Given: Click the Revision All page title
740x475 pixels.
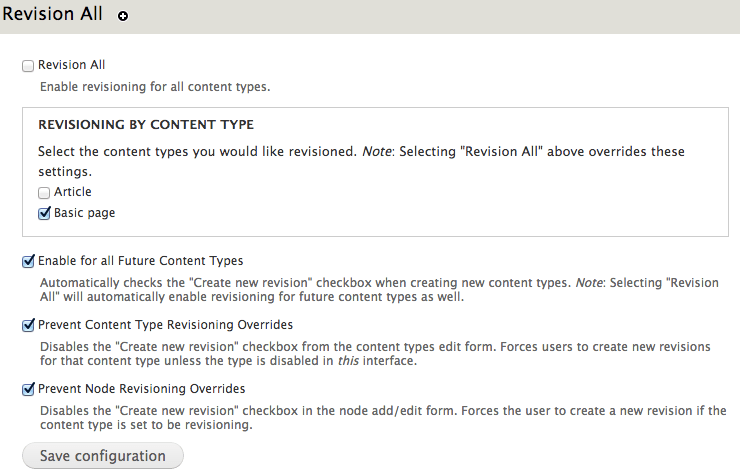Looking at the screenshot, I should click(x=52, y=14).
